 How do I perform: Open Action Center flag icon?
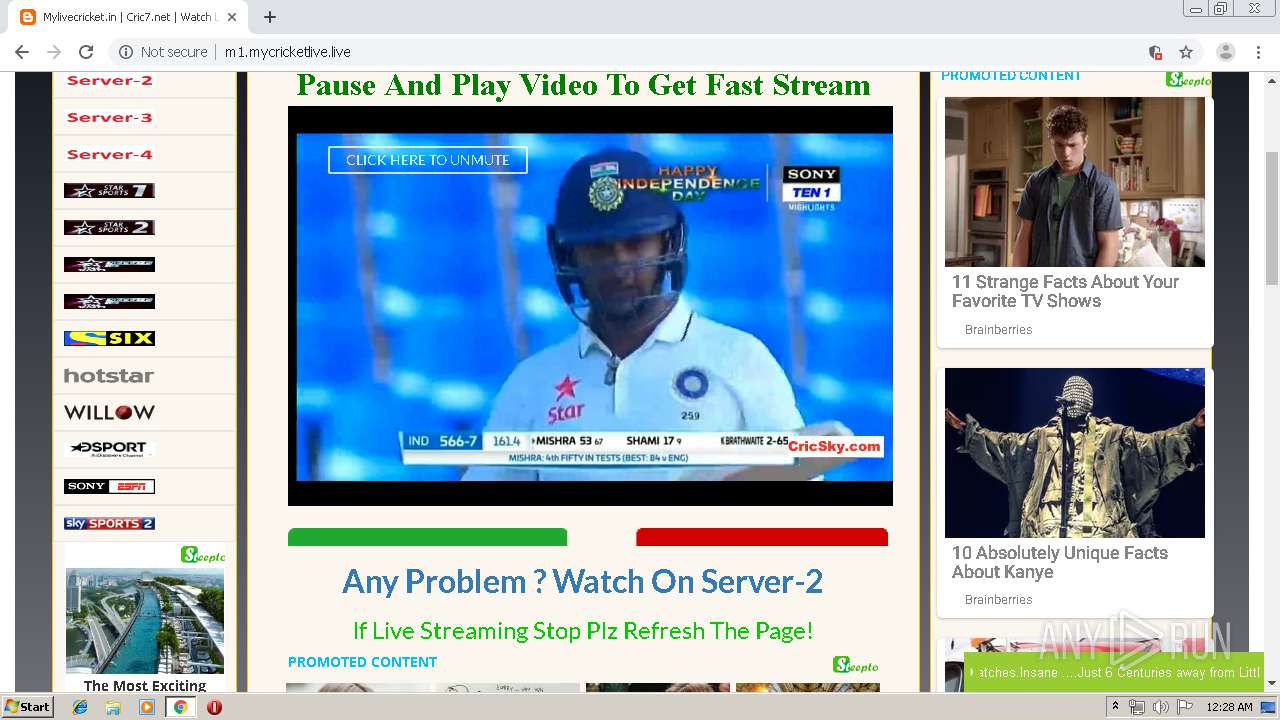click(x=1185, y=707)
